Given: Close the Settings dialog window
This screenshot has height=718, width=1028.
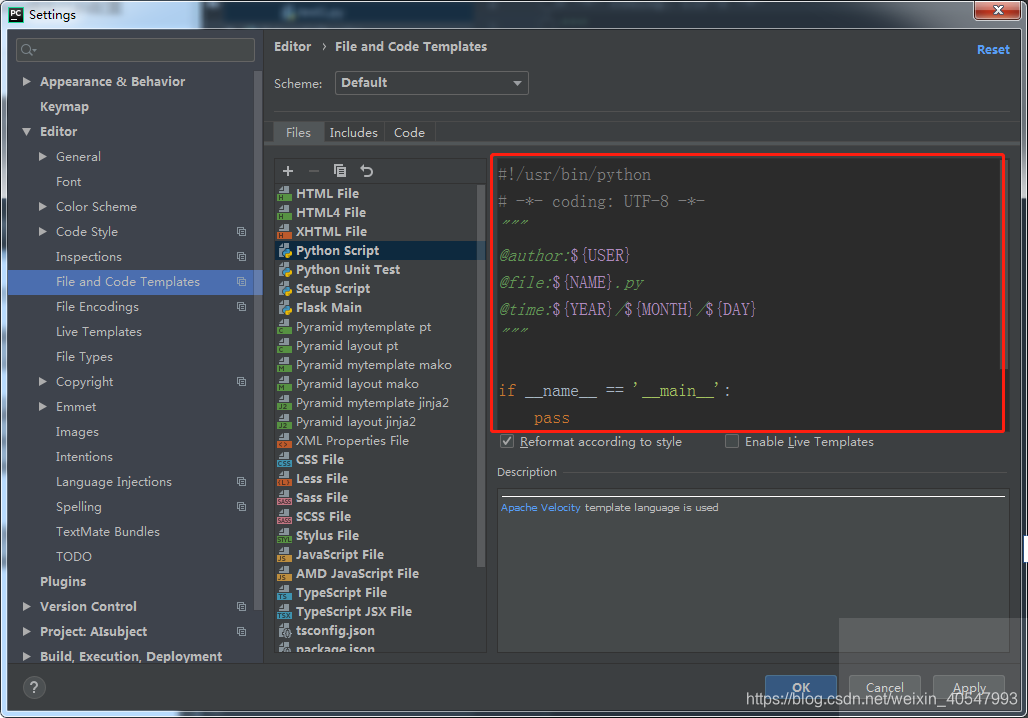Looking at the screenshot, I should pyautogui.click(x=997, y=10).
